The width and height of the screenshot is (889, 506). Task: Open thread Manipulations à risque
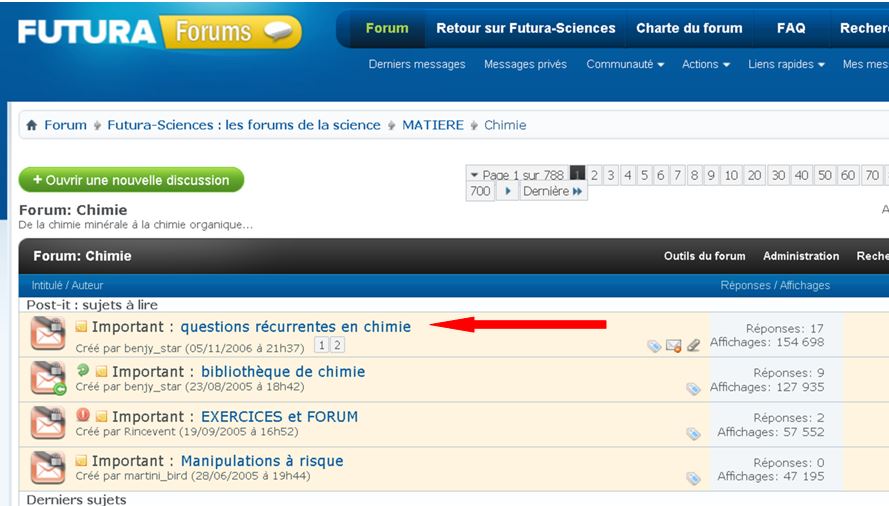click(262, 461)
